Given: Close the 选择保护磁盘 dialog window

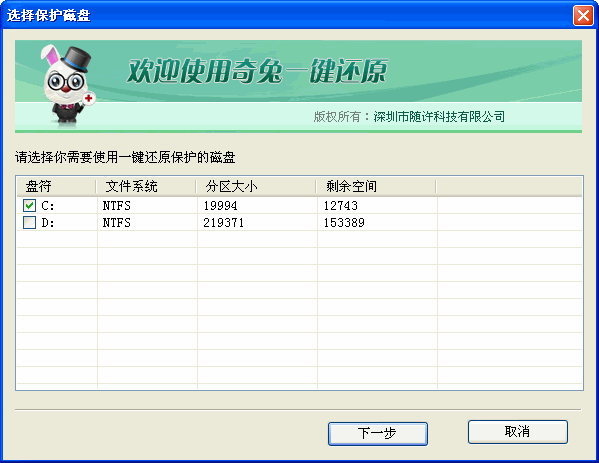Looking at the screenshot, I should 583,16.
